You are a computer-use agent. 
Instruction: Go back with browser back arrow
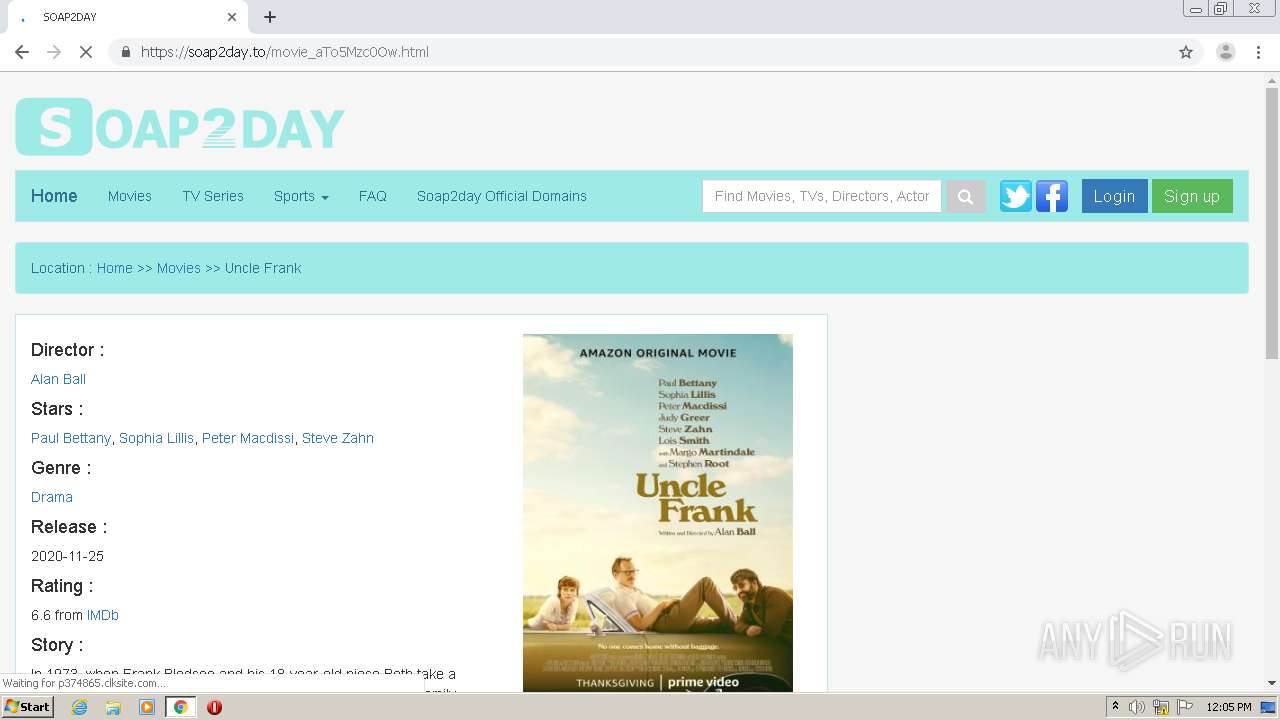click(x=22, y=52)
